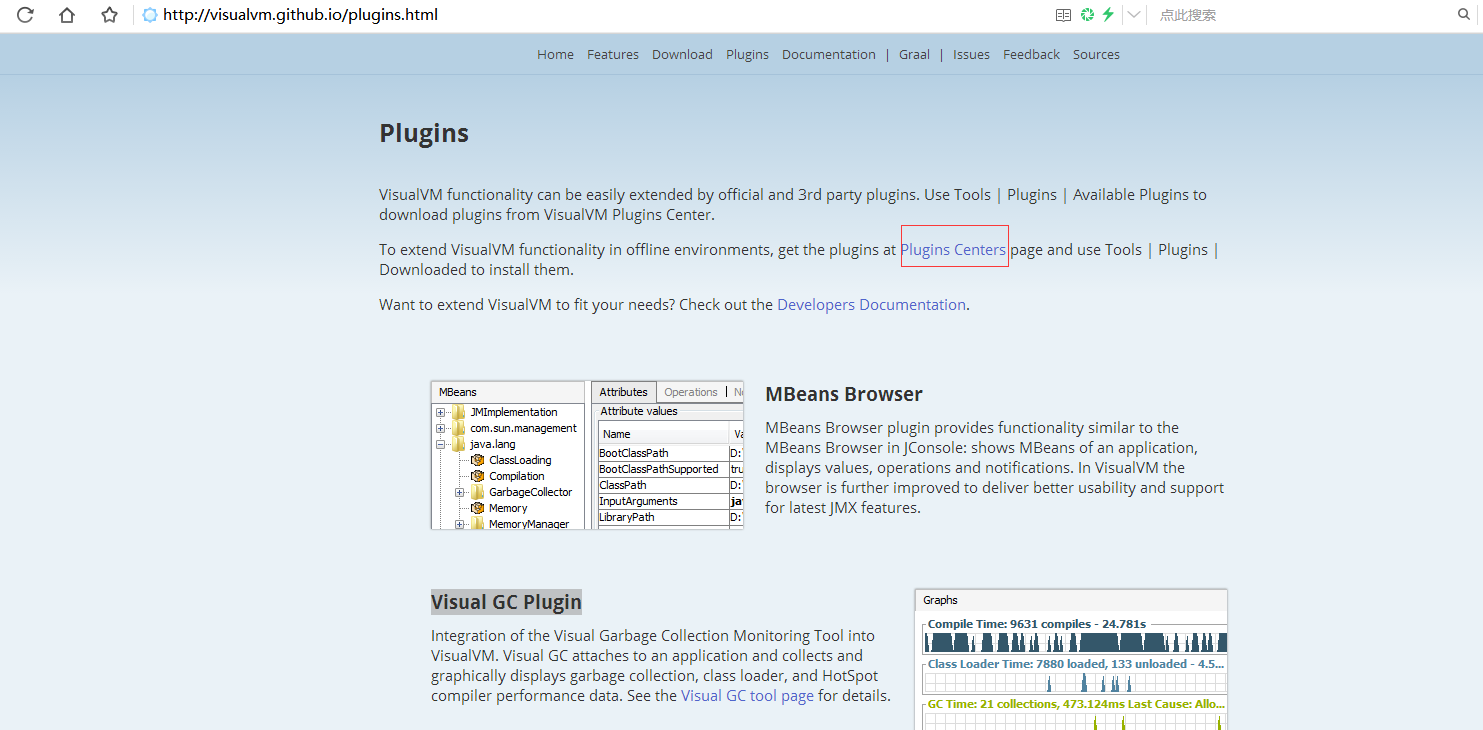Open the Plugins navigation item
The height and width of the screenshot is (730, 1483).
pyautogui.click(x=747, y=54)
